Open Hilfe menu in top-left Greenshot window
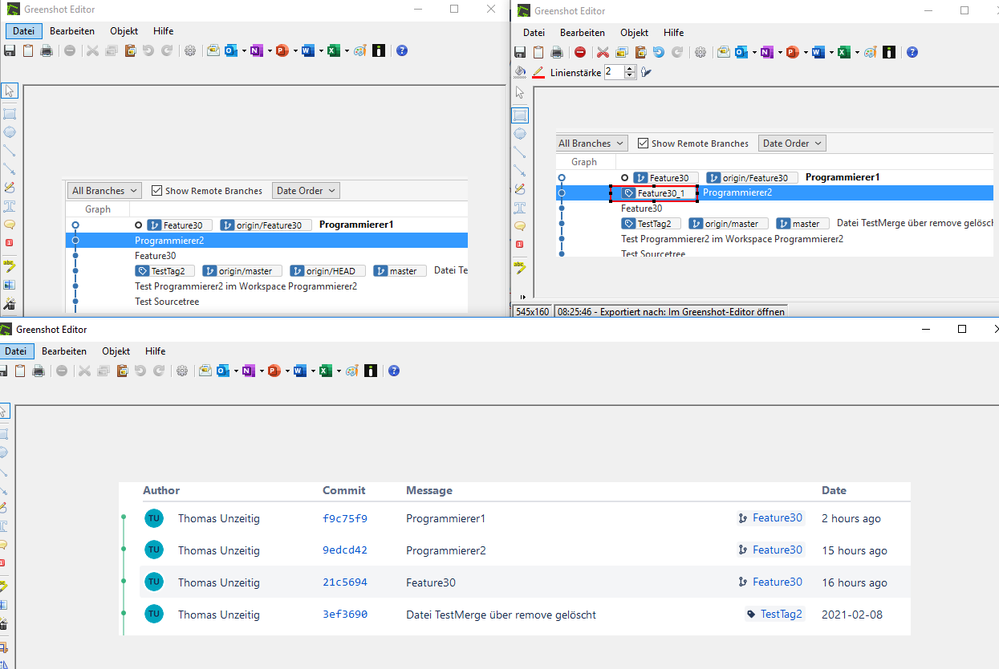 click(163, 31)
